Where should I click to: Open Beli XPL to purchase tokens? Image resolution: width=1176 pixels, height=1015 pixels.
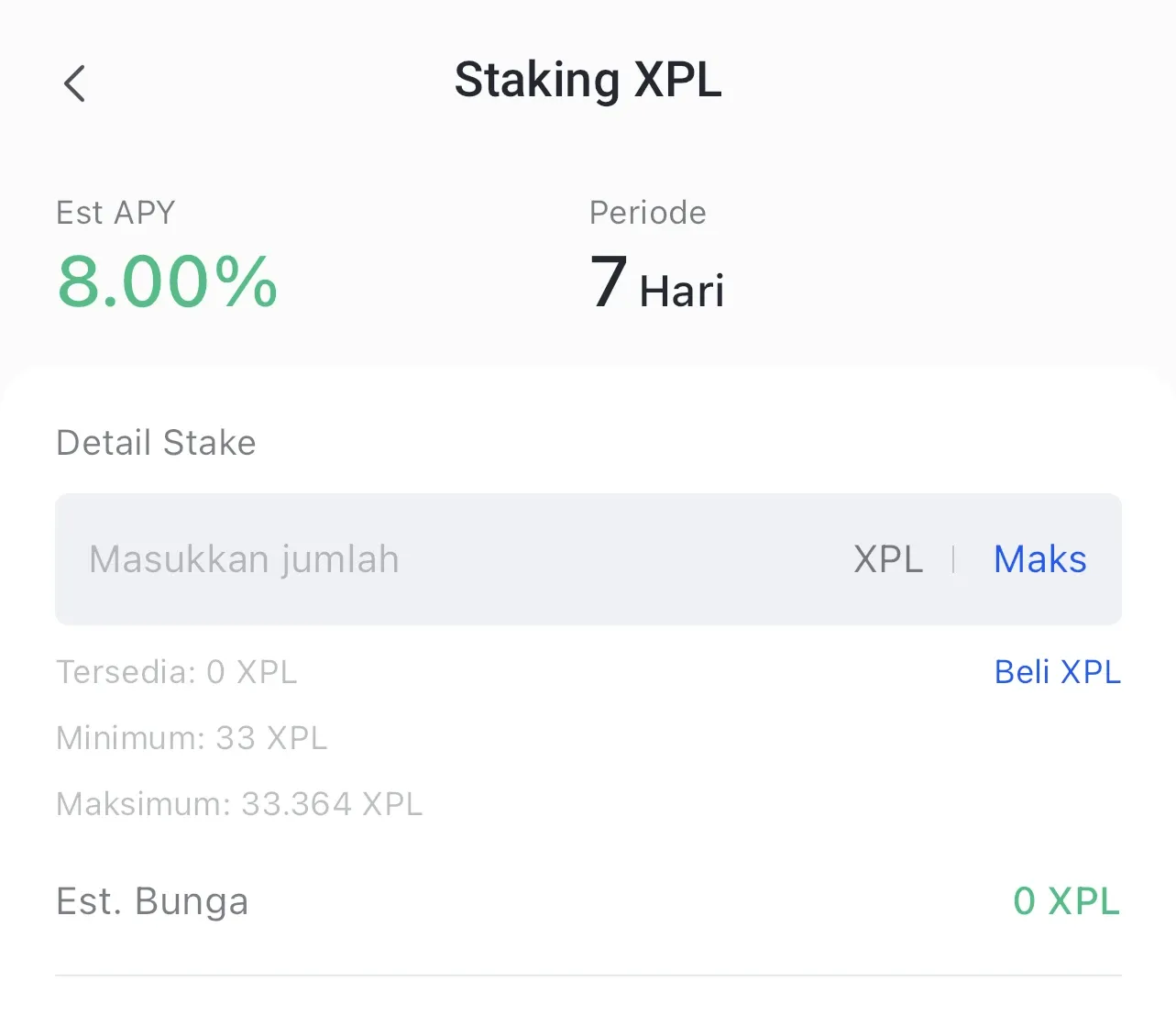pyautogui.click(x=1057, y=672)
